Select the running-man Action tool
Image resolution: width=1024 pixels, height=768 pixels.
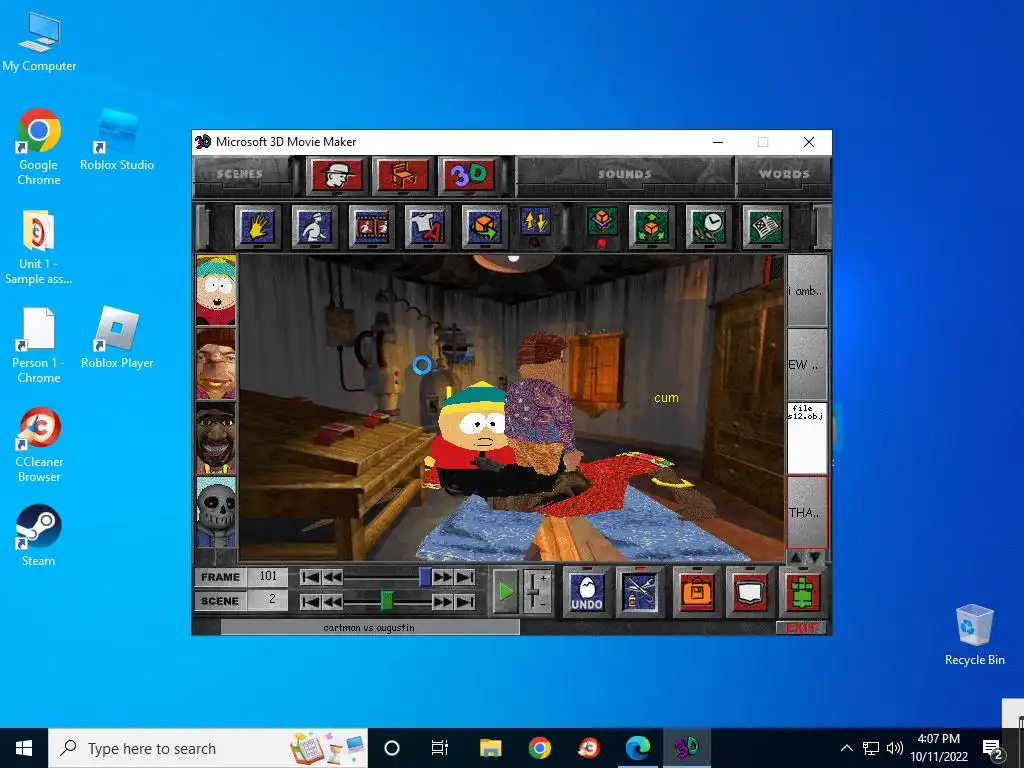tap(314, 226)
